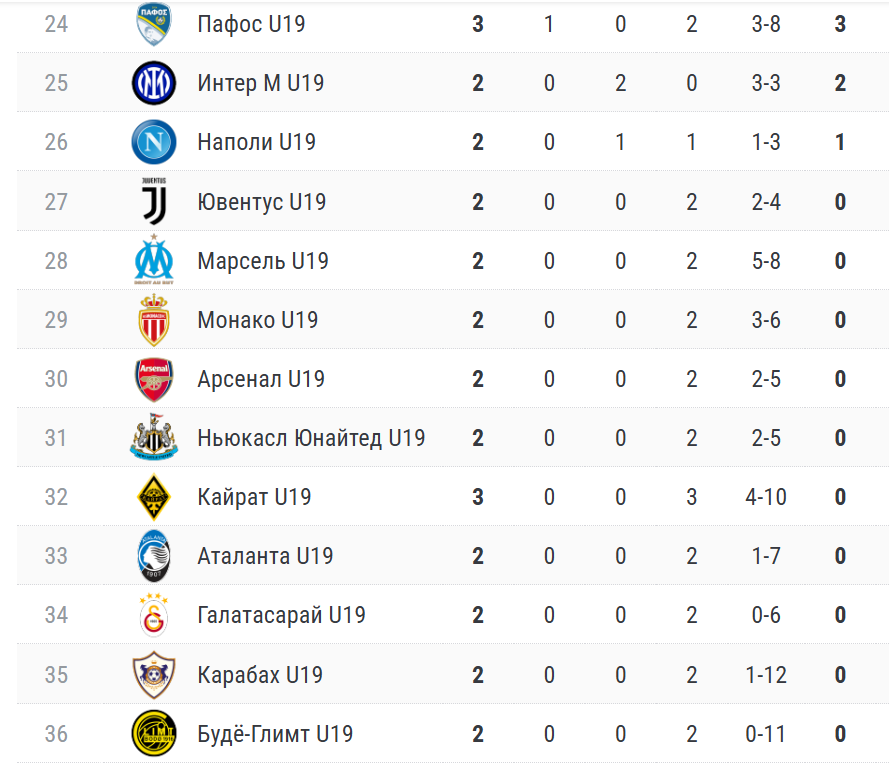Click the Кайрат U19 yellow-black logo
The height and width of the screenshot is (764, 889).
point(154,497)
